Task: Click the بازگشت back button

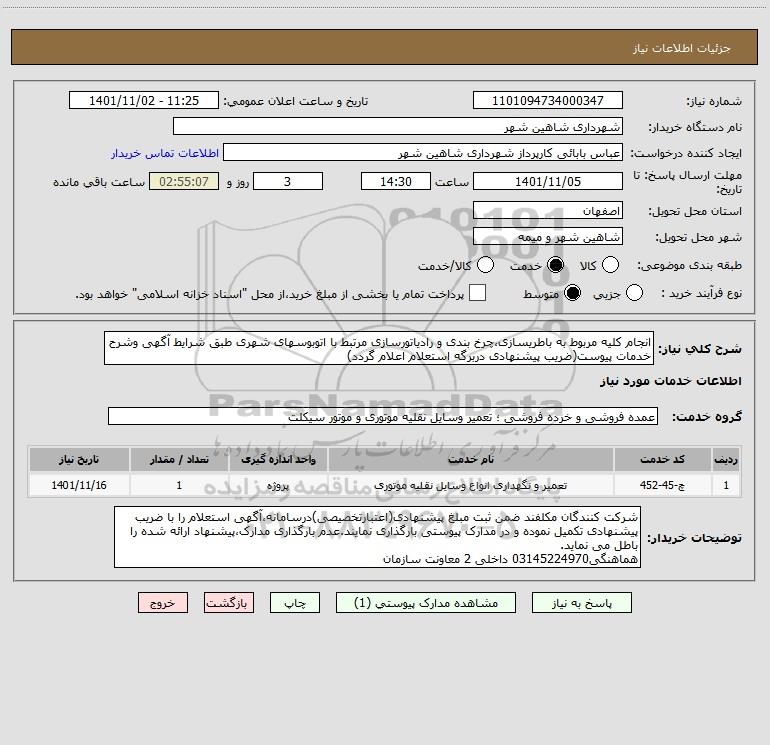Action: [x=229, y=603]
